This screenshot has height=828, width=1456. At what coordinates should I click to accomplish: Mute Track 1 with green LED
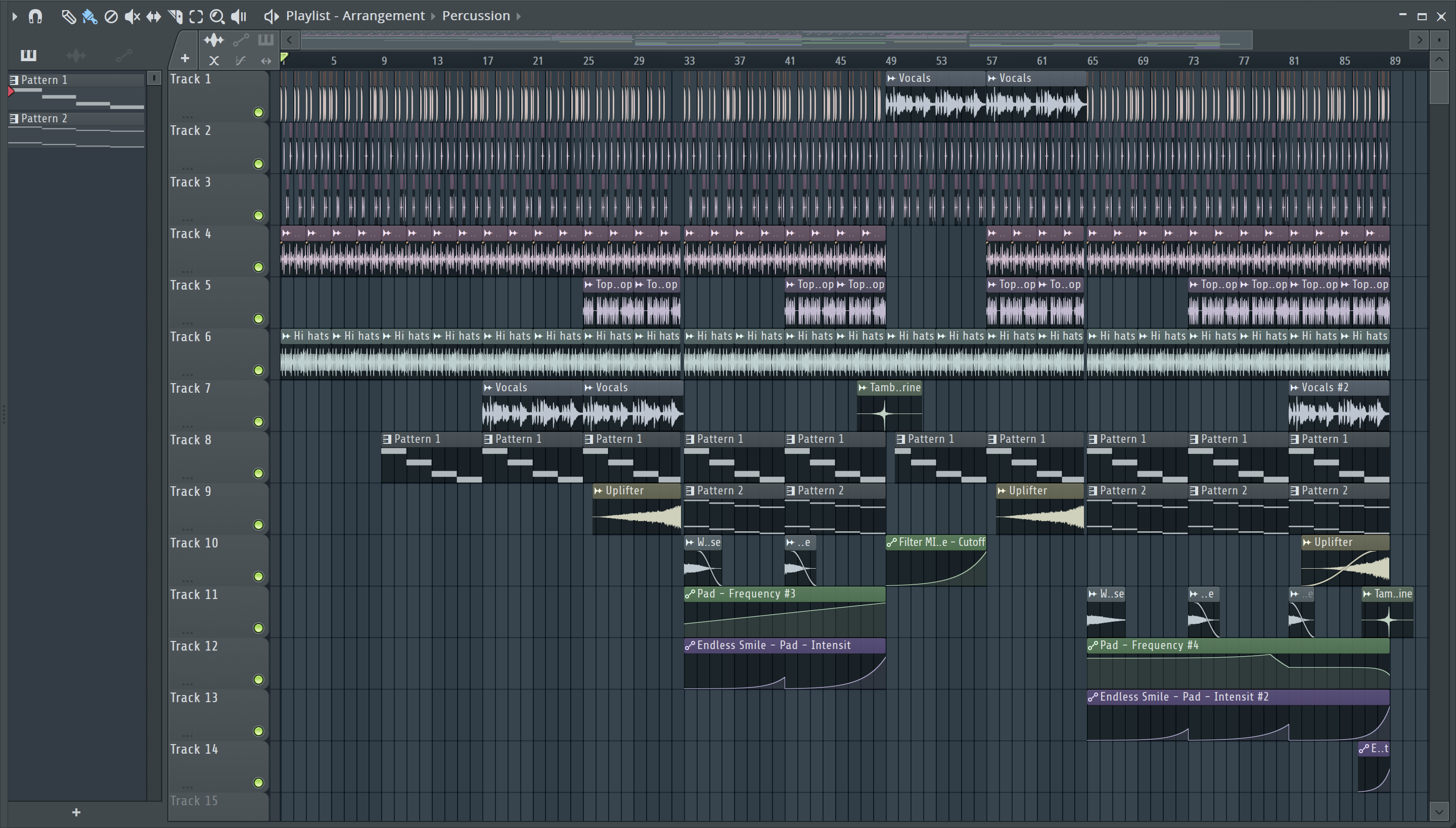(x=259, y=113)
